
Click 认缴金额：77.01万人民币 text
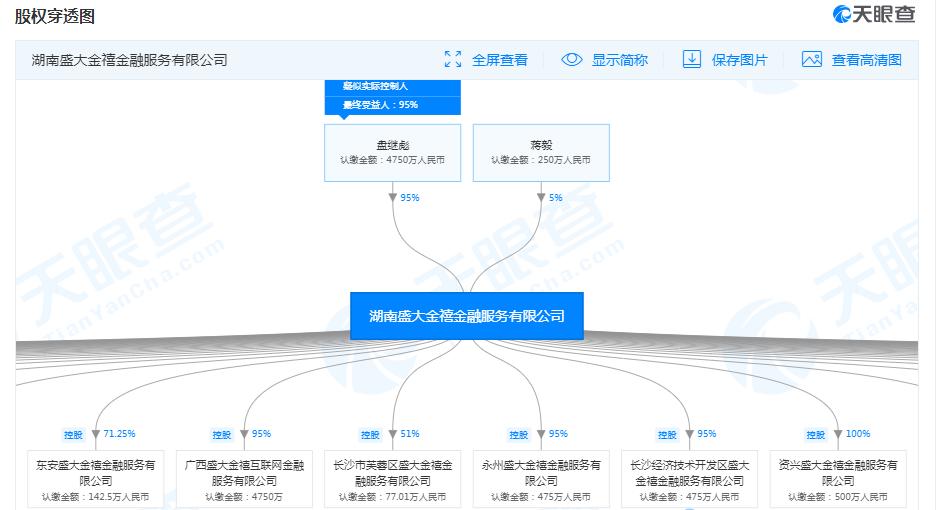392,497
